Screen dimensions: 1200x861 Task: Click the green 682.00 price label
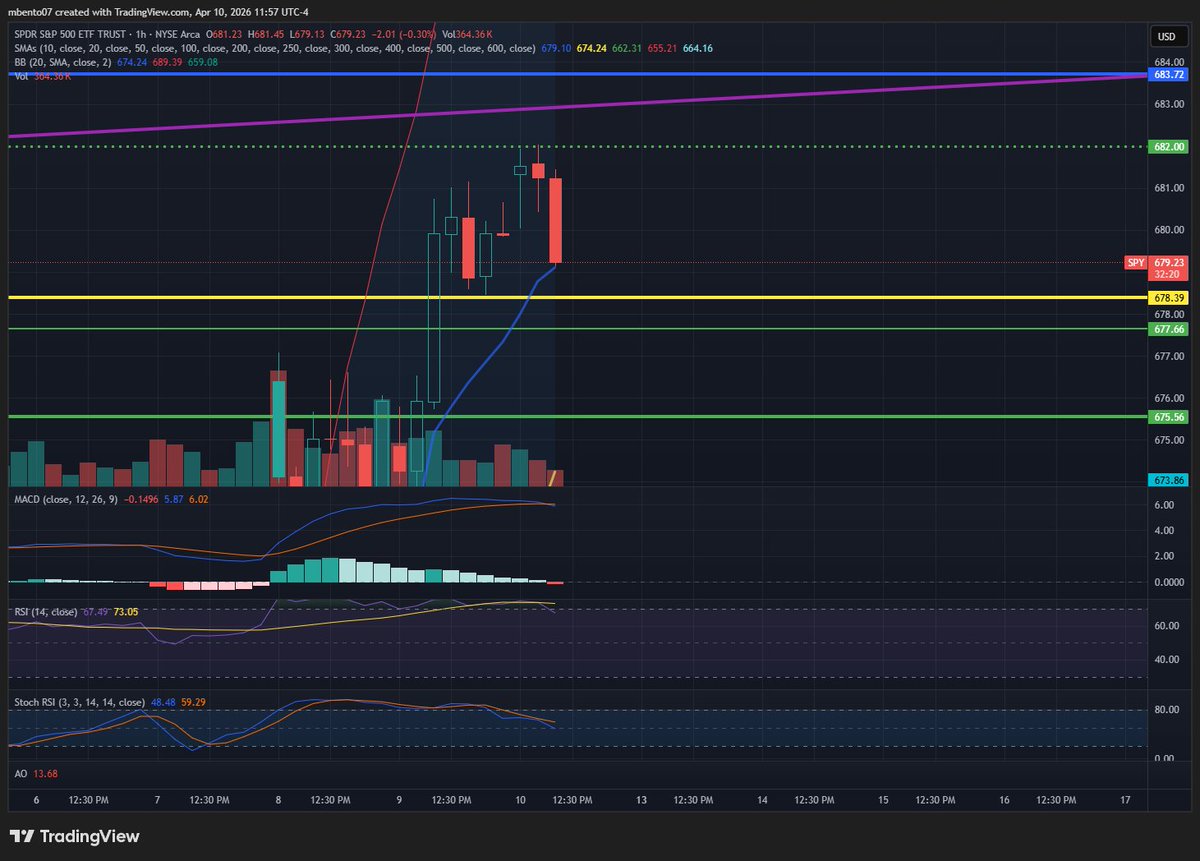point(1169,146)
